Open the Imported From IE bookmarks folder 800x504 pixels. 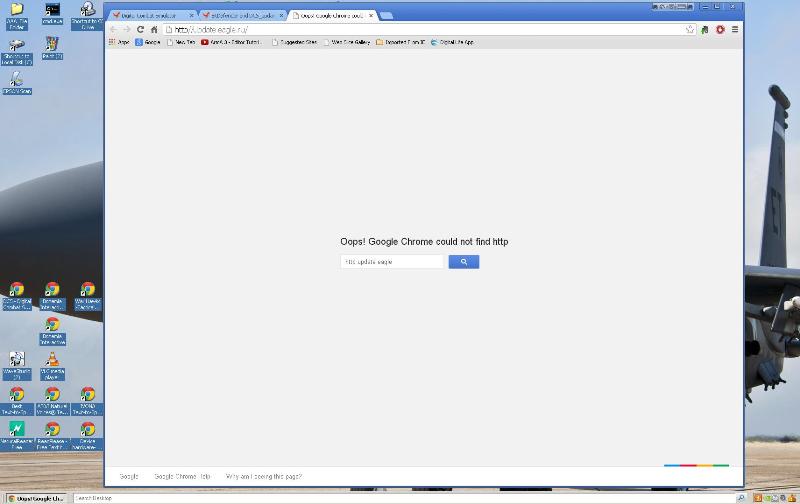point(401,42)
